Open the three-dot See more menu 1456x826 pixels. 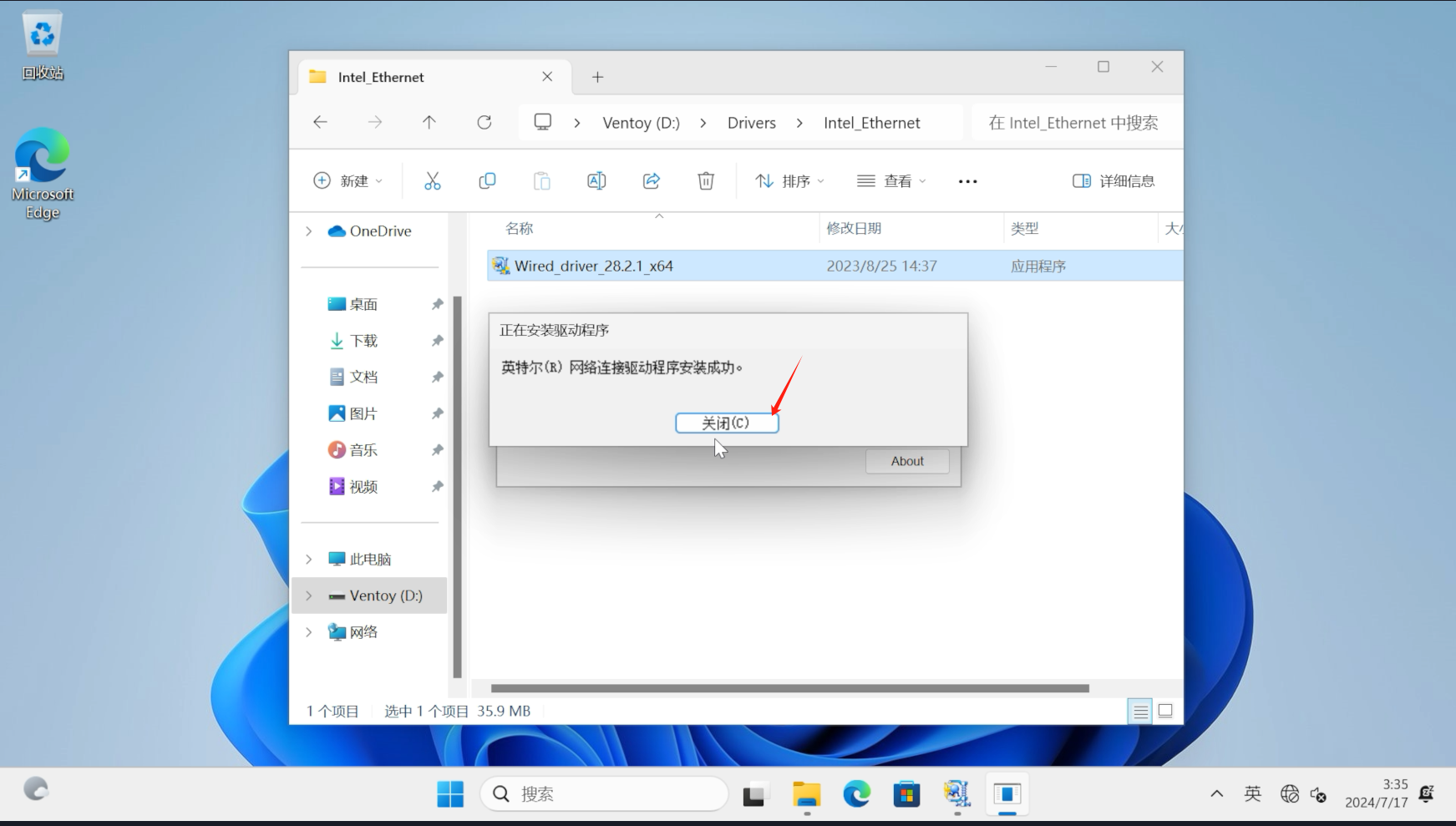coord(967,180)
